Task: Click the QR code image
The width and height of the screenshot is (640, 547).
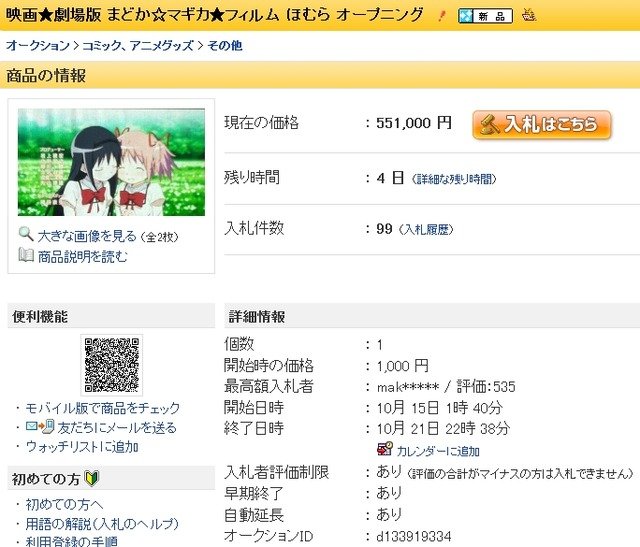Action: tap(111, 365)
